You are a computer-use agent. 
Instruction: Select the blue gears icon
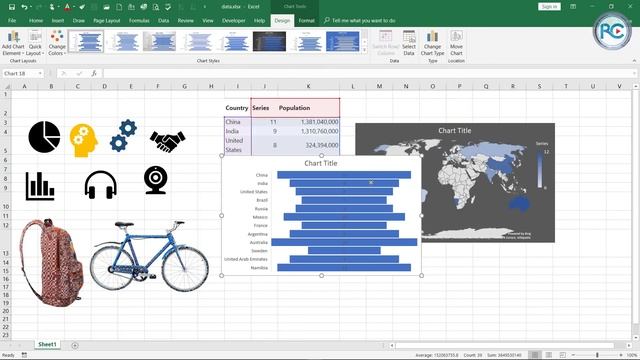pos(123,135)
